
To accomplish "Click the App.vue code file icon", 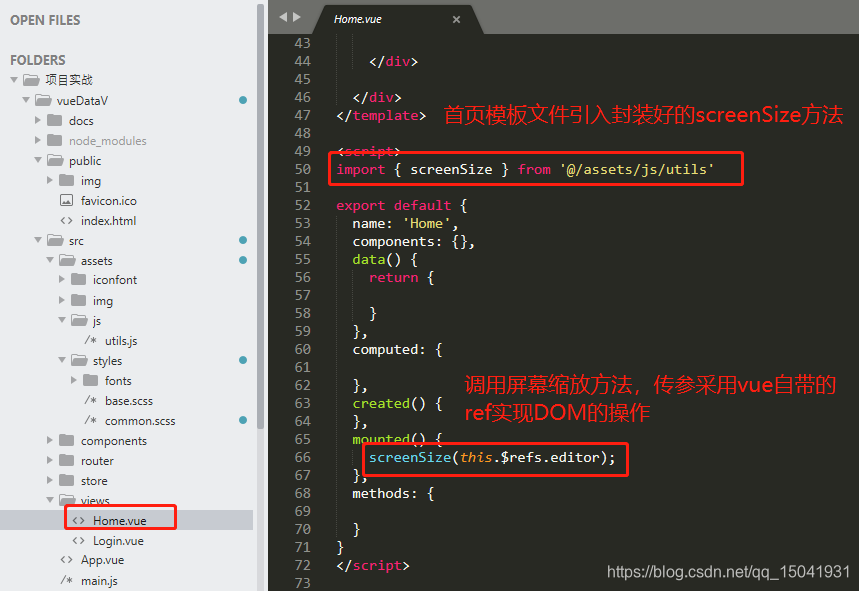I will pyautogui.click(x=66, y=560).
